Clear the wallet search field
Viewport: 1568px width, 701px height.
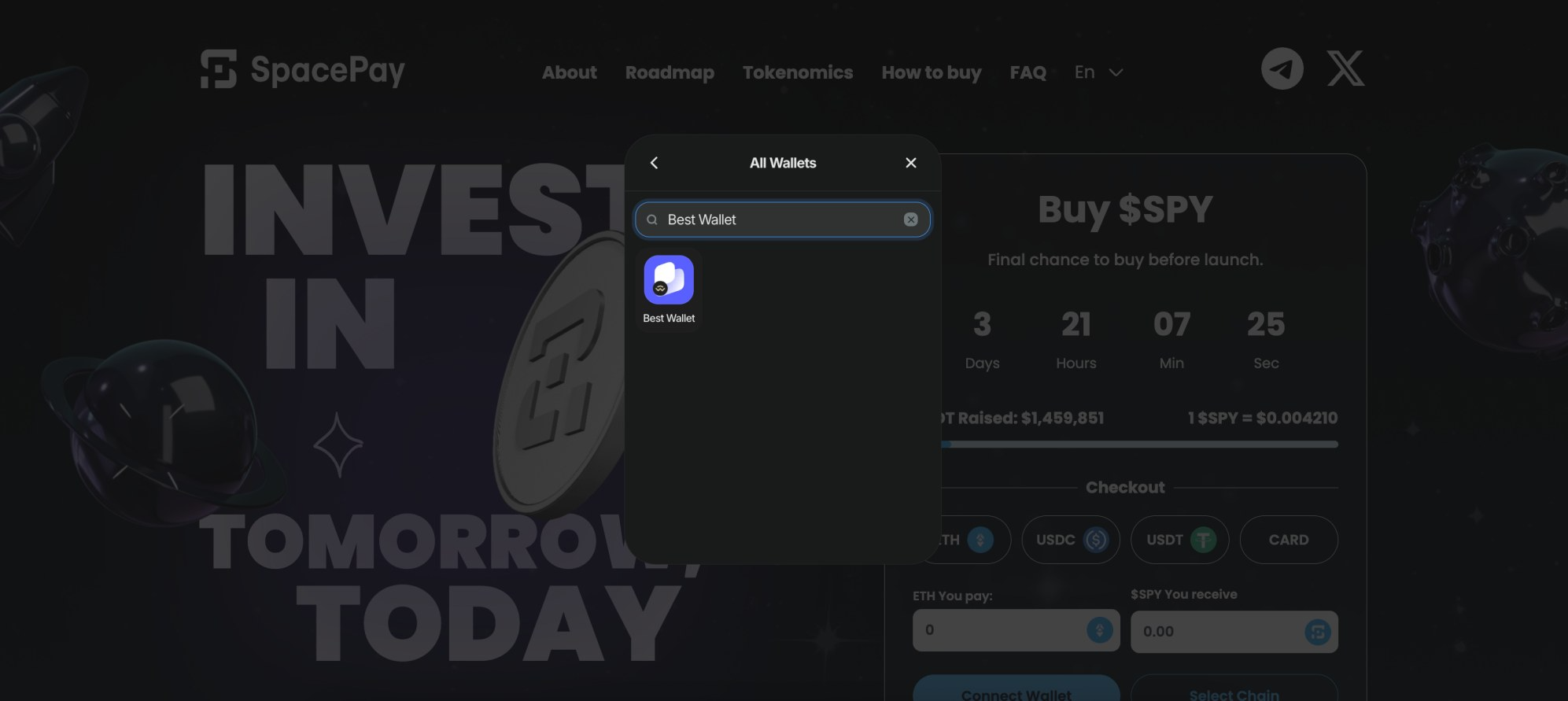(910, 220)
